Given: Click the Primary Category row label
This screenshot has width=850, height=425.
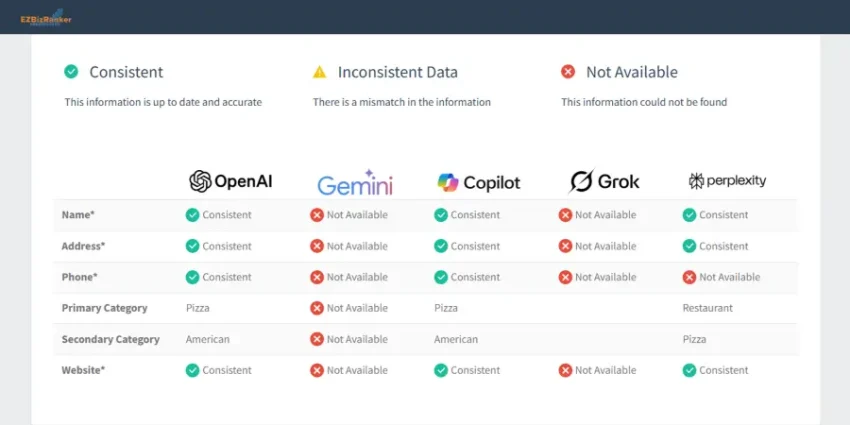Looking at the screenshot, I should [104, 308].
